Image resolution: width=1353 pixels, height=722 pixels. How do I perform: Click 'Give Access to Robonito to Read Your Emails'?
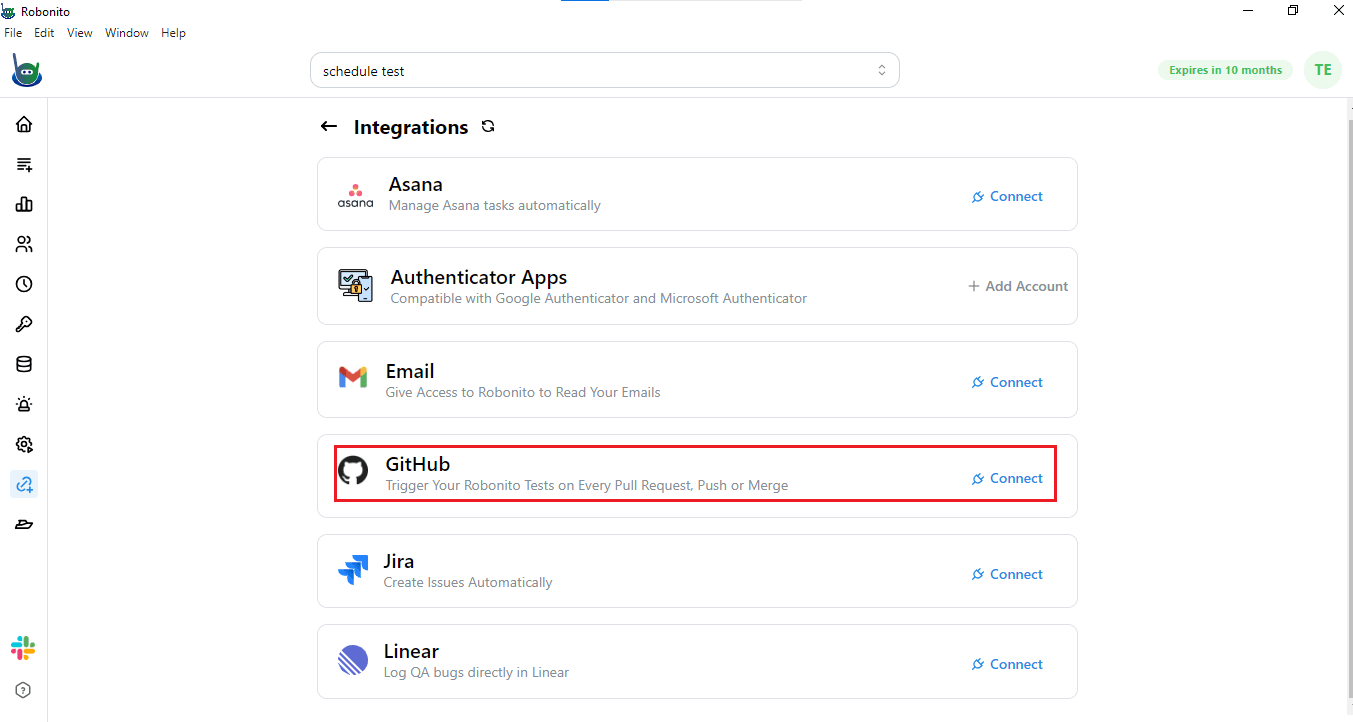[x=523, y=392]
